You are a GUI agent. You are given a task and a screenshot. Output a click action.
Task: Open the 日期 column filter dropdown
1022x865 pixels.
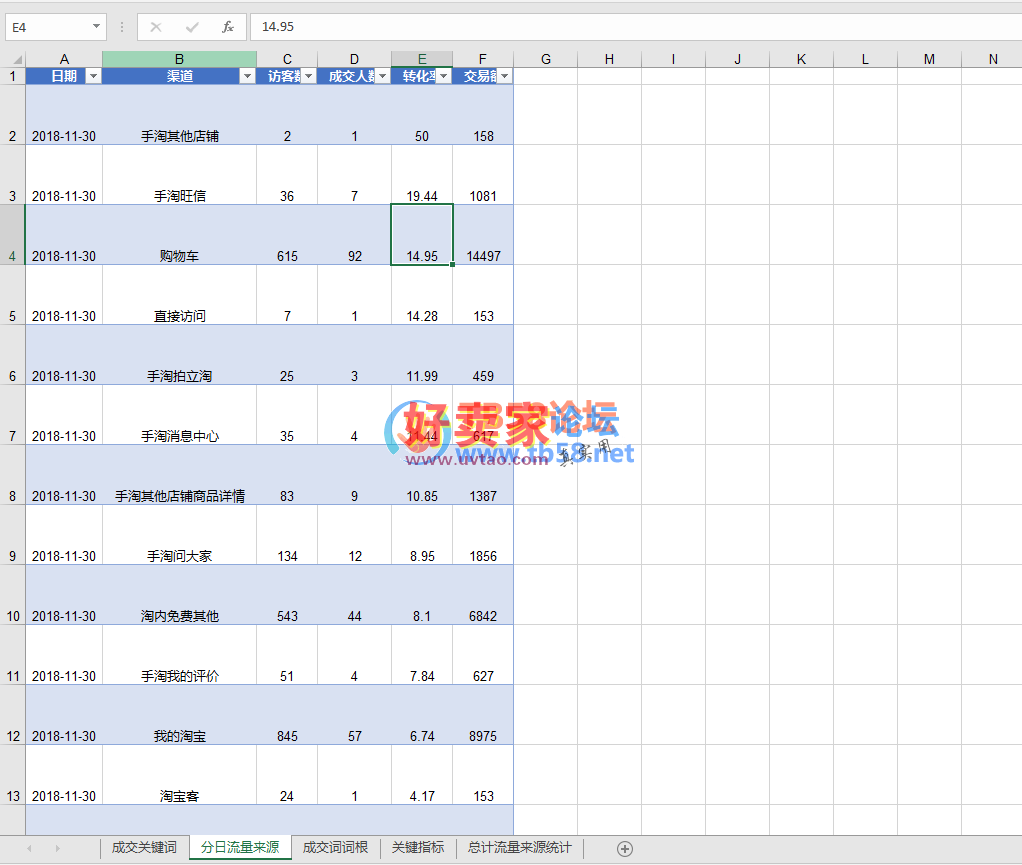92,75
